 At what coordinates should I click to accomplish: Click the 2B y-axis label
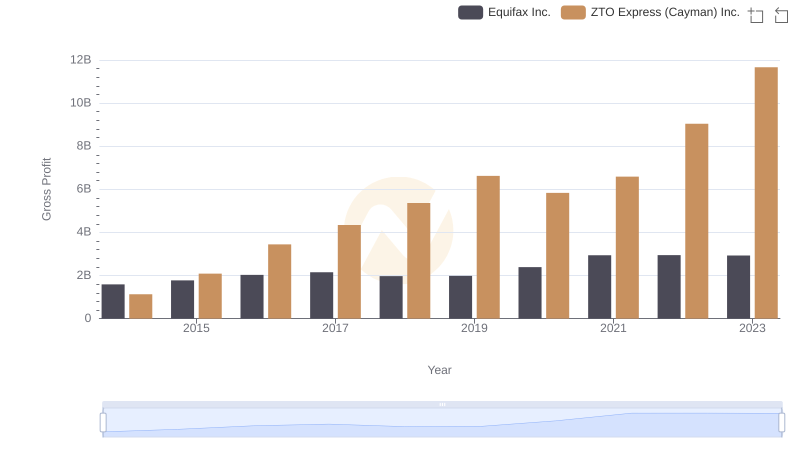click(x=84, y=275)
